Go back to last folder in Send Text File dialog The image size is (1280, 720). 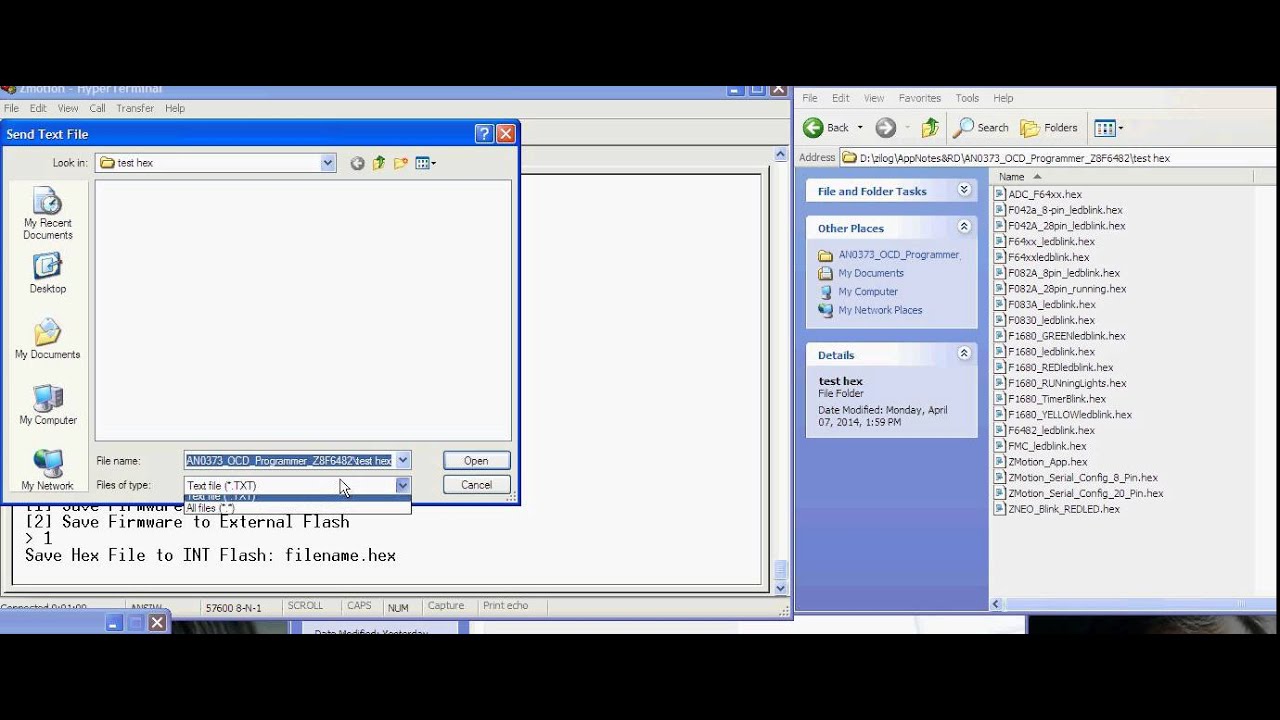[x=357, y=163]
